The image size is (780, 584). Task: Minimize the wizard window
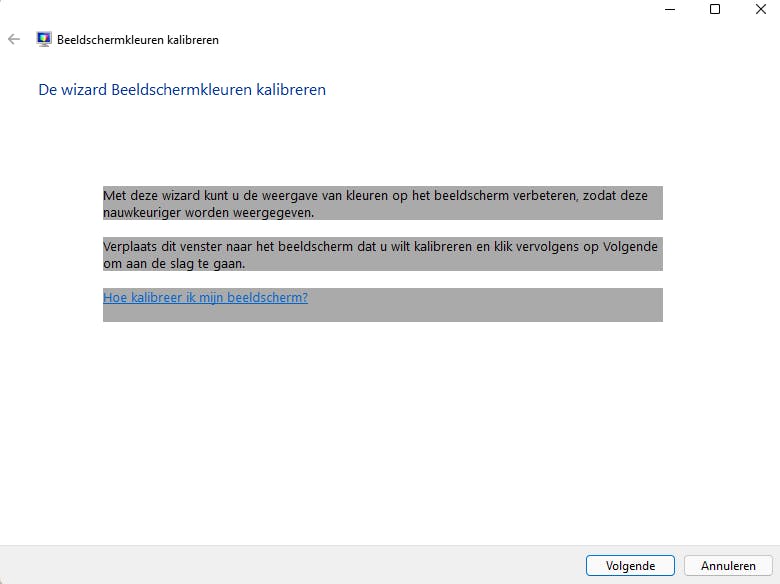coord(670,9)
